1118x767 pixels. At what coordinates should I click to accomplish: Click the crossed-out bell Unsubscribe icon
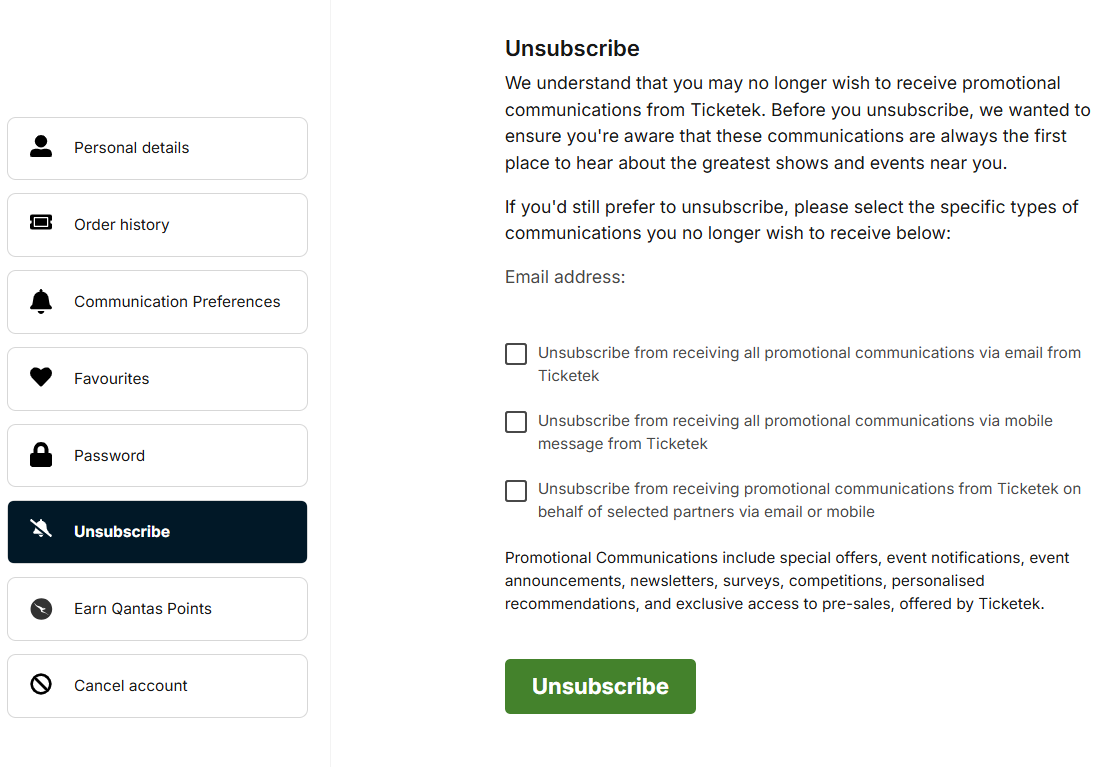coord(41,531)
